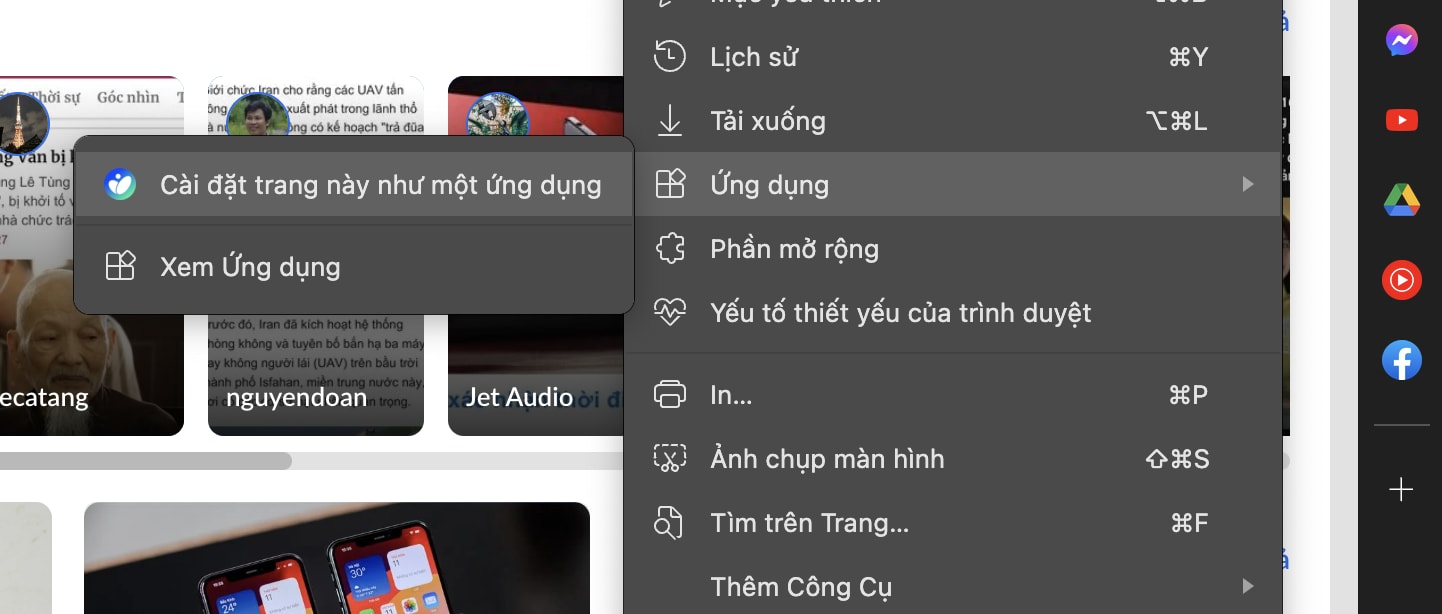Open Messenger from the browser sidebar
This screenshot has height=614, width=1442.
click(1401, 40)
